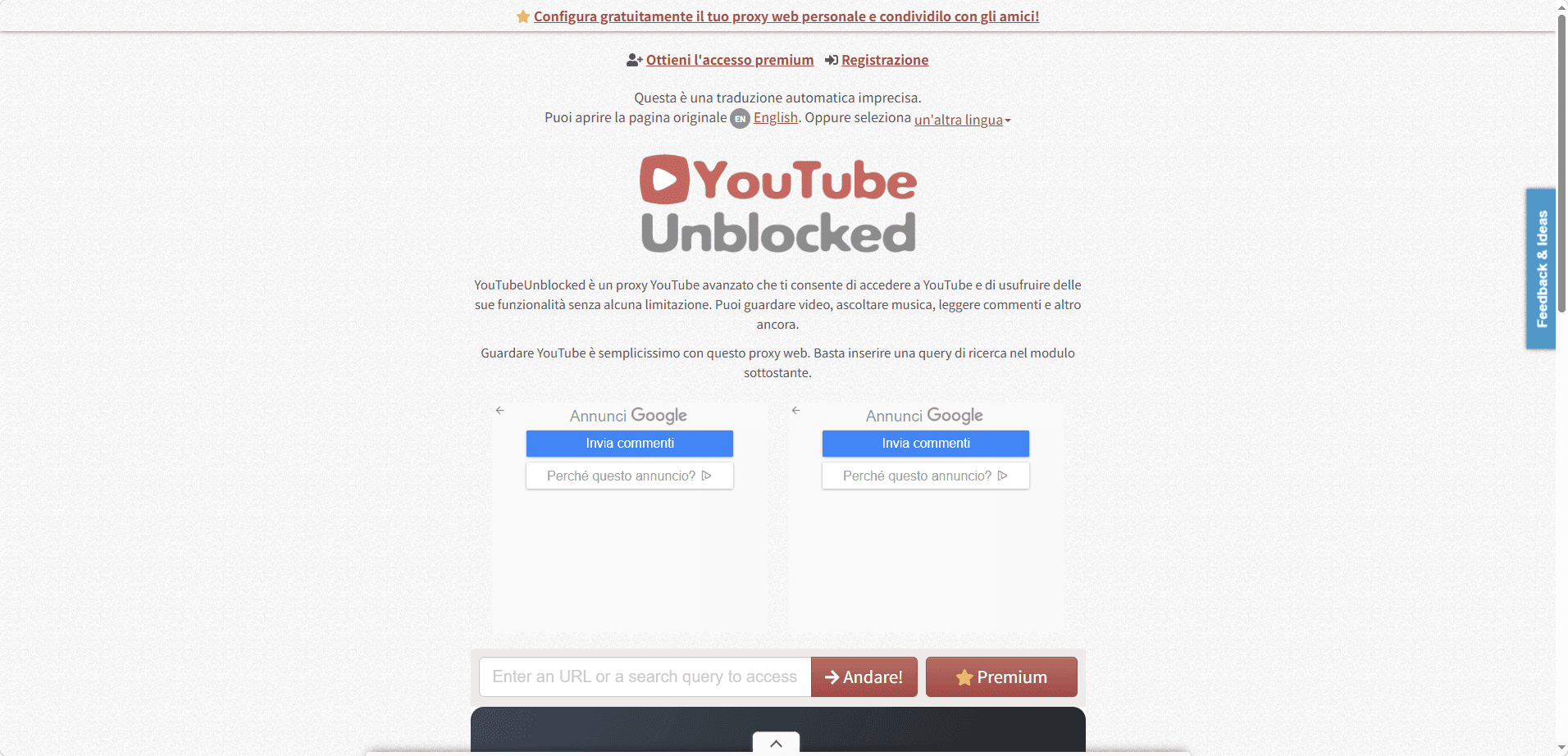
Task: Open "Ottieni l'accesso premium" link
Action: [730, 60]
